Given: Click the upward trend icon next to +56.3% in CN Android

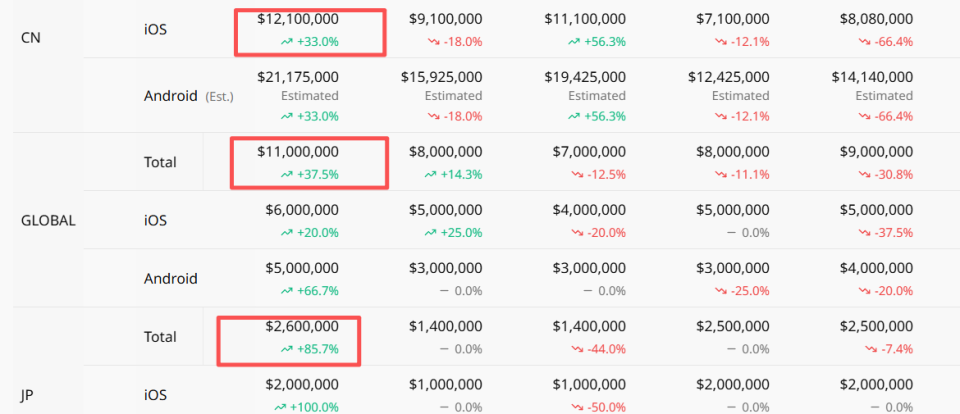Looking at the screenshot, I should 573,116.
